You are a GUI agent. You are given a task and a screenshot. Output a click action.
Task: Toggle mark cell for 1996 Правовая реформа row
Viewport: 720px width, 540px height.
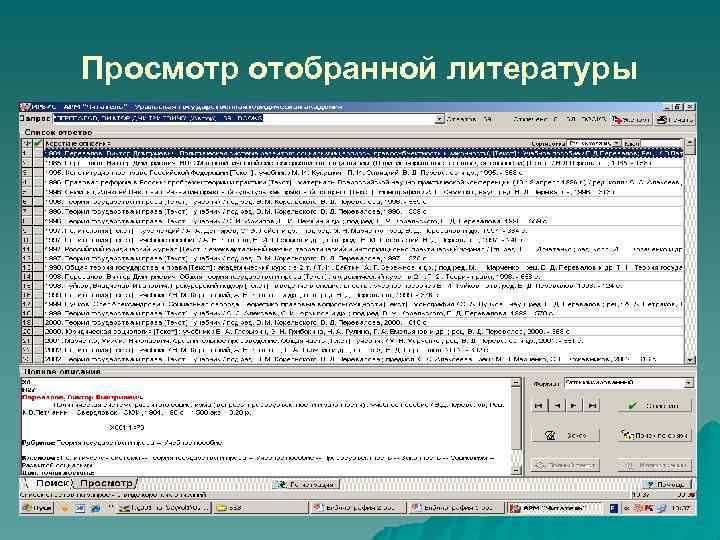38,182
